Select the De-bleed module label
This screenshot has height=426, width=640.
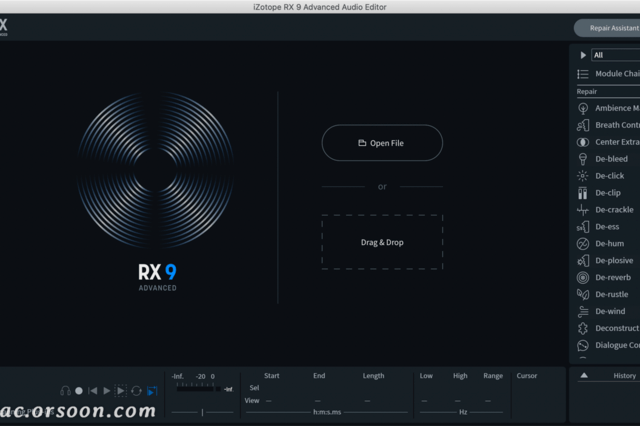coord(611,159)
